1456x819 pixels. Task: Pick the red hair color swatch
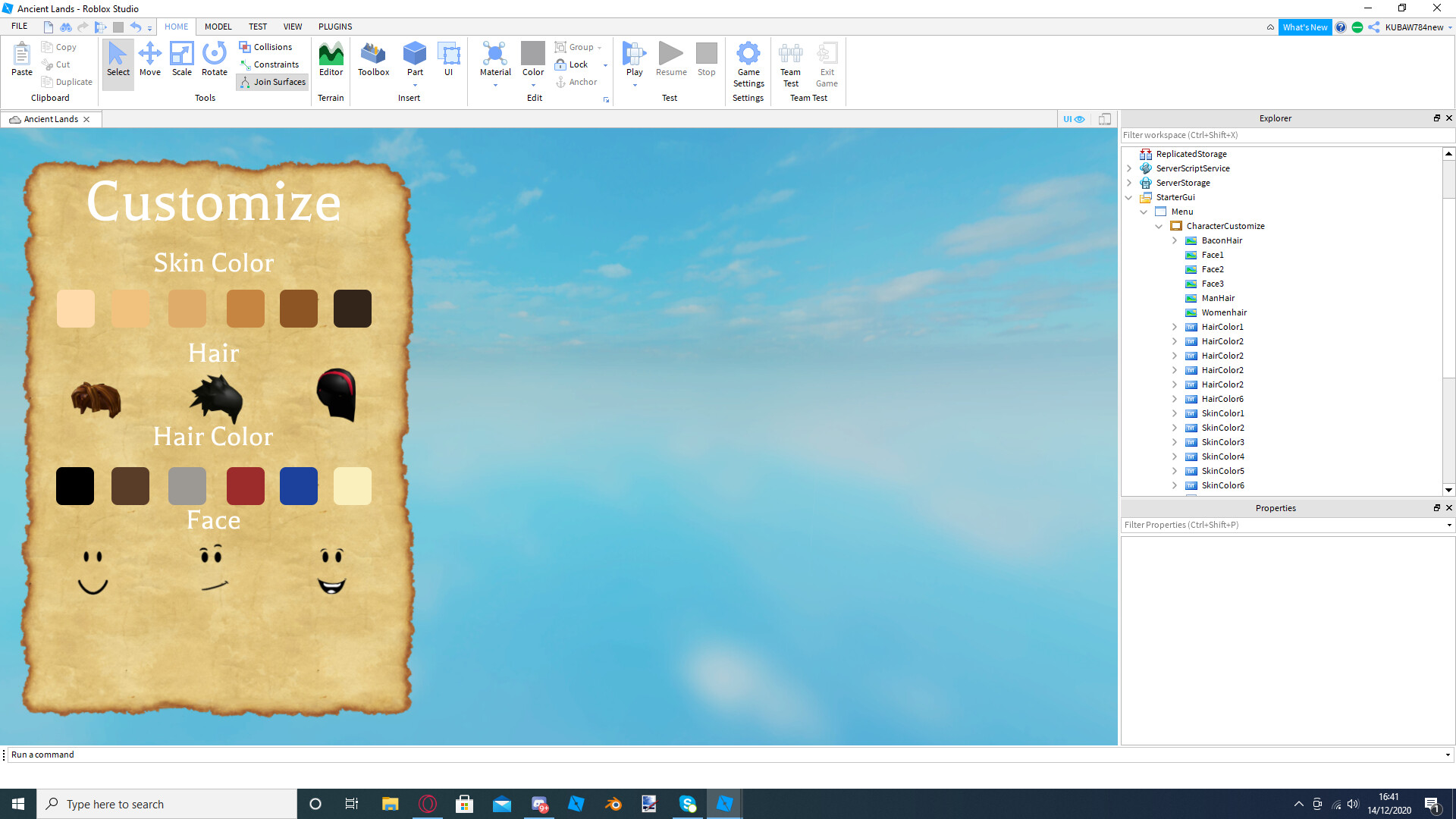246,486
